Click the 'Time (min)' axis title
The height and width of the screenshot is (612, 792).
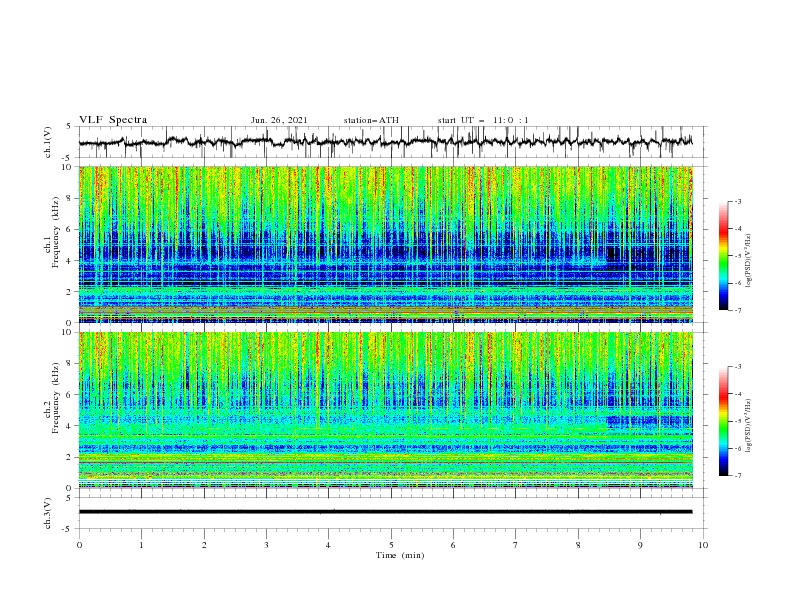(400, 555)
